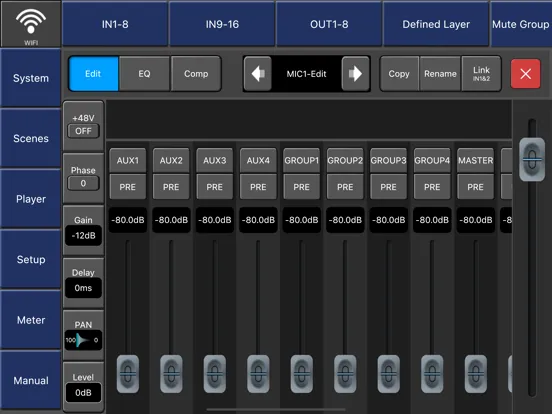This screenshot has width=552, height=414.
Task: Click the AUX3 -80.0dB level readout
Action: [214, 220]
